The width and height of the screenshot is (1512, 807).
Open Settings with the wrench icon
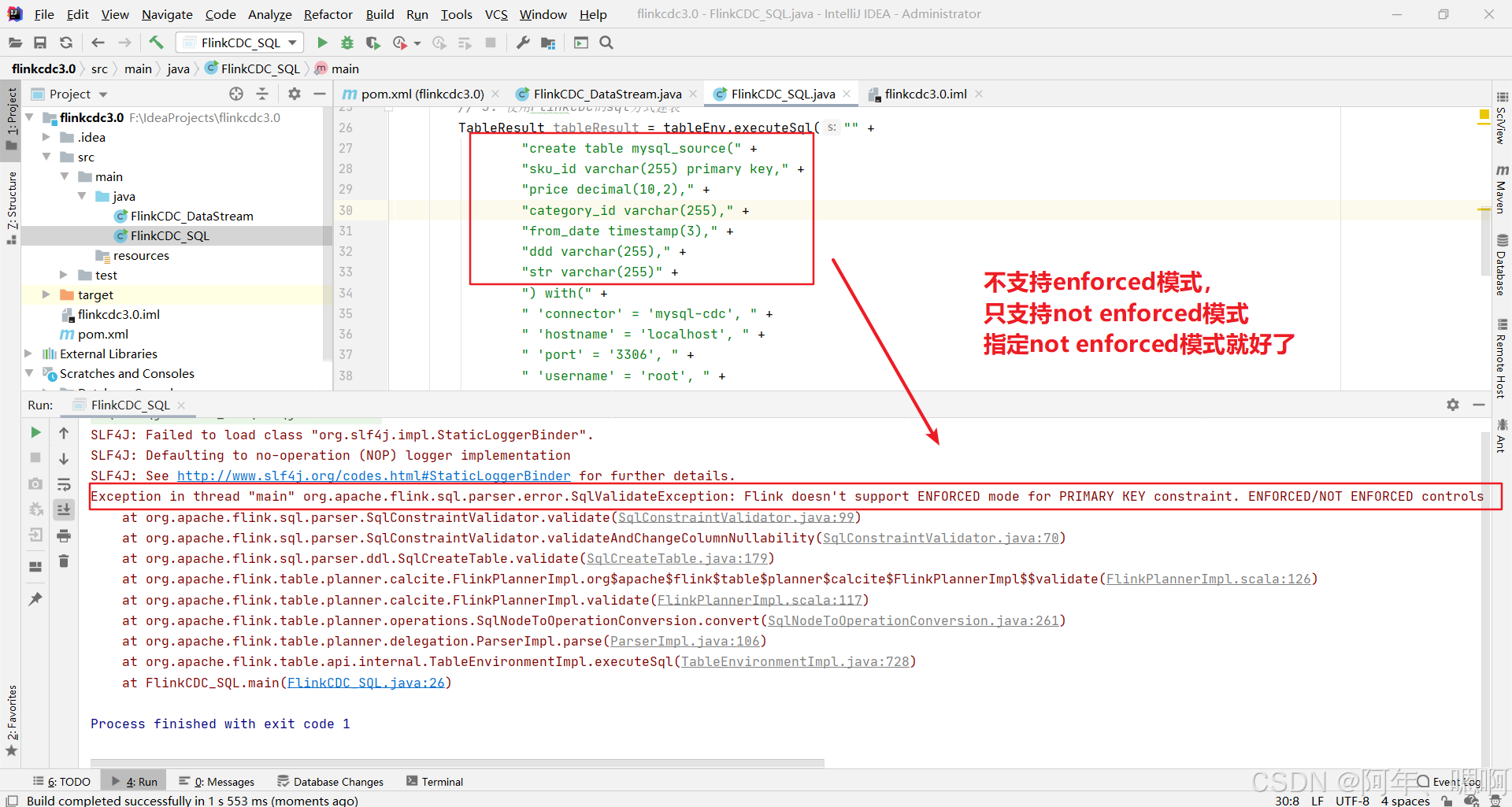[x=523, y=43]
